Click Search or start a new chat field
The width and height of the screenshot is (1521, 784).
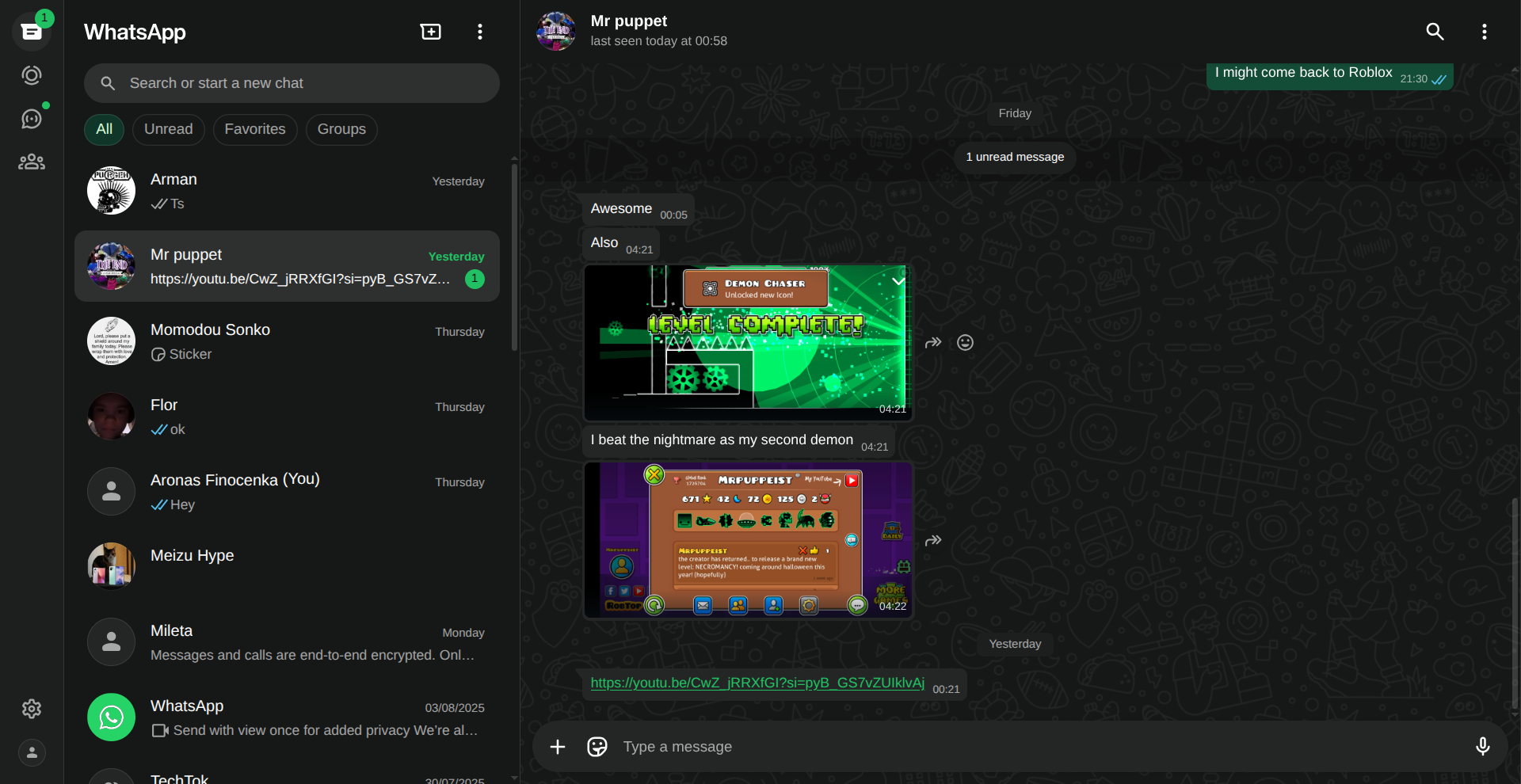[292, 83]
